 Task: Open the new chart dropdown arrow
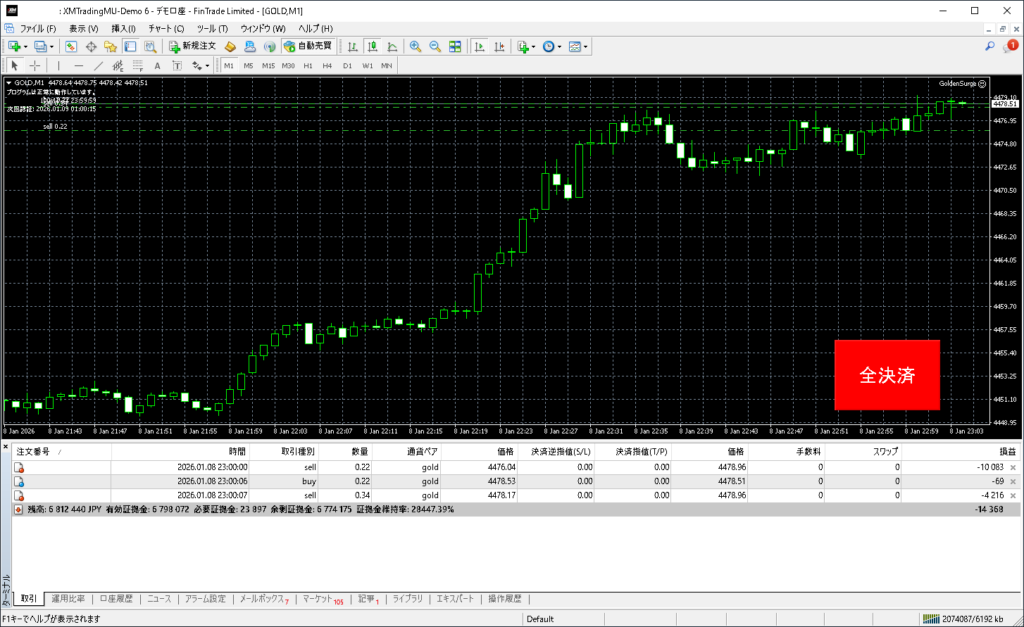pos(26,46)
